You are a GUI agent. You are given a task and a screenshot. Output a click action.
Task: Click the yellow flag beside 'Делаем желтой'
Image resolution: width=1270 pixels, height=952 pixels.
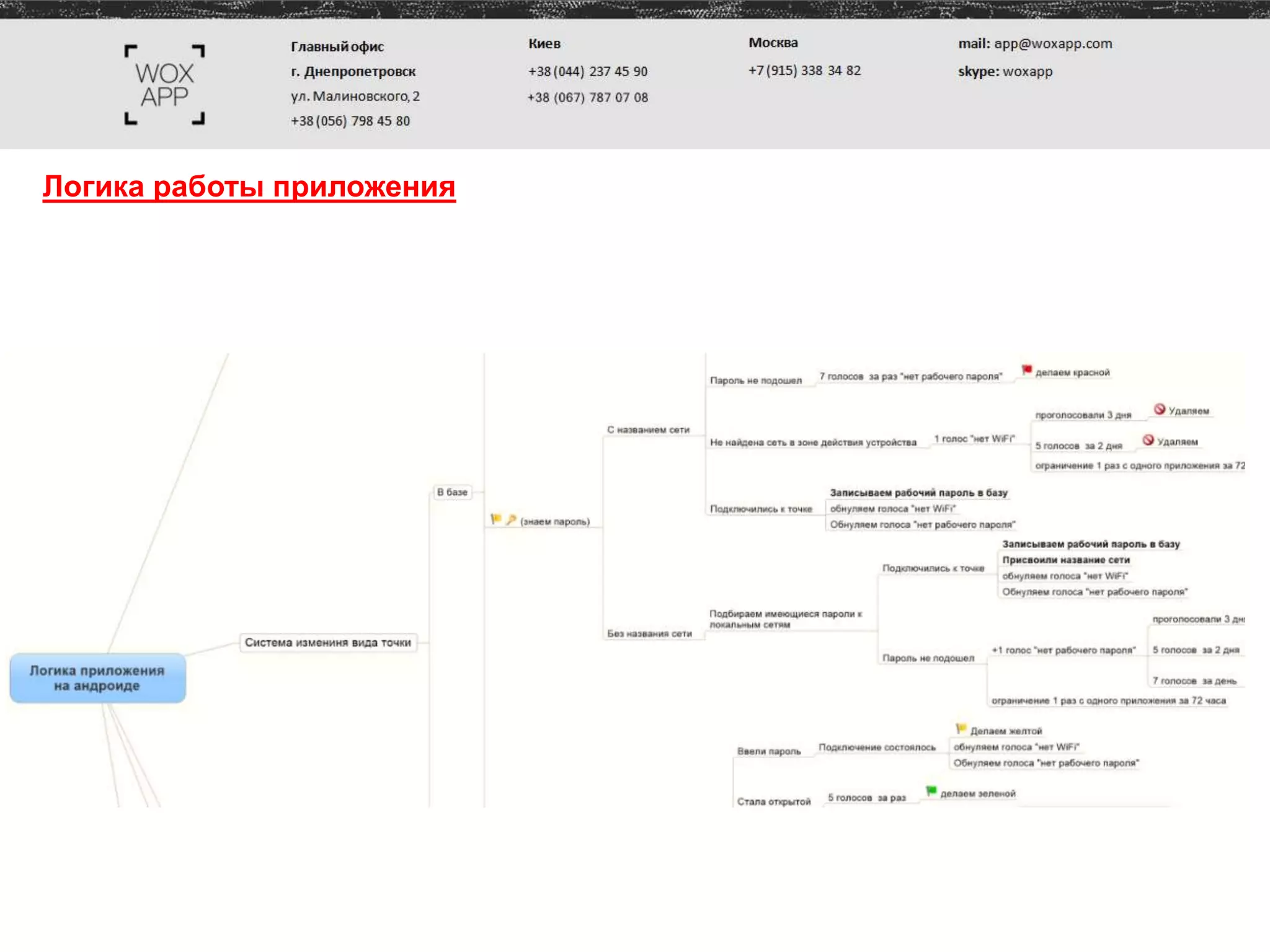[x=961, y=728]
